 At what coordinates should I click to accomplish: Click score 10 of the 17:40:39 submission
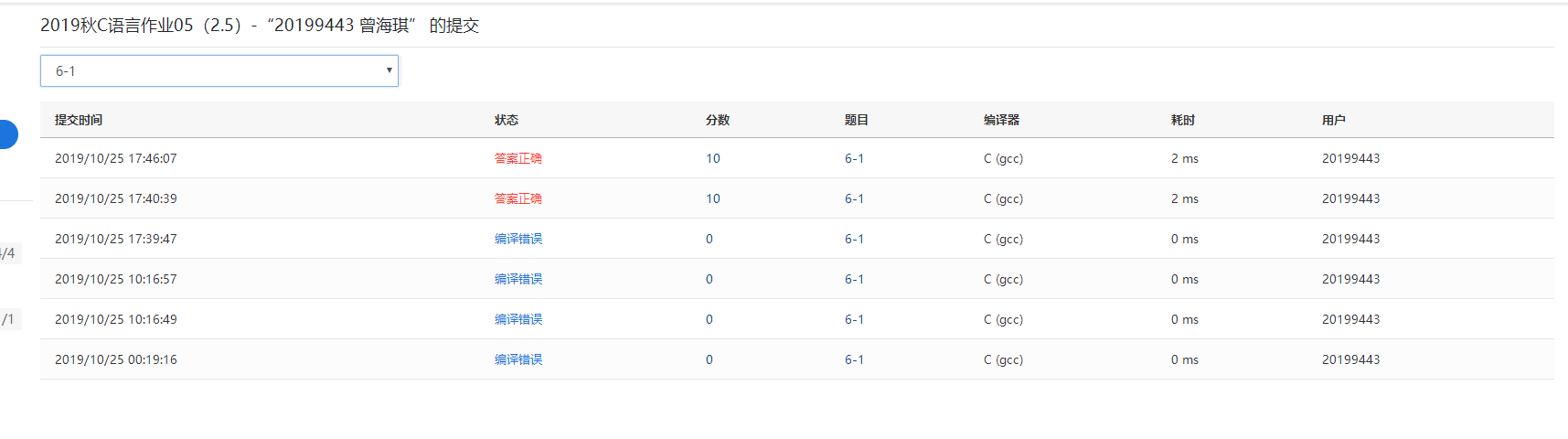click(712, 198)
